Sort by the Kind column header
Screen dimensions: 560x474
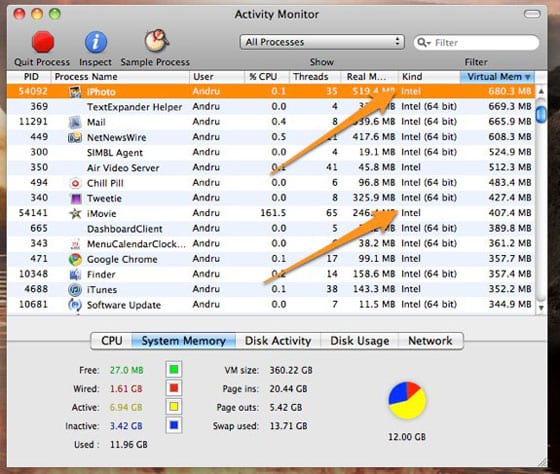429,77
